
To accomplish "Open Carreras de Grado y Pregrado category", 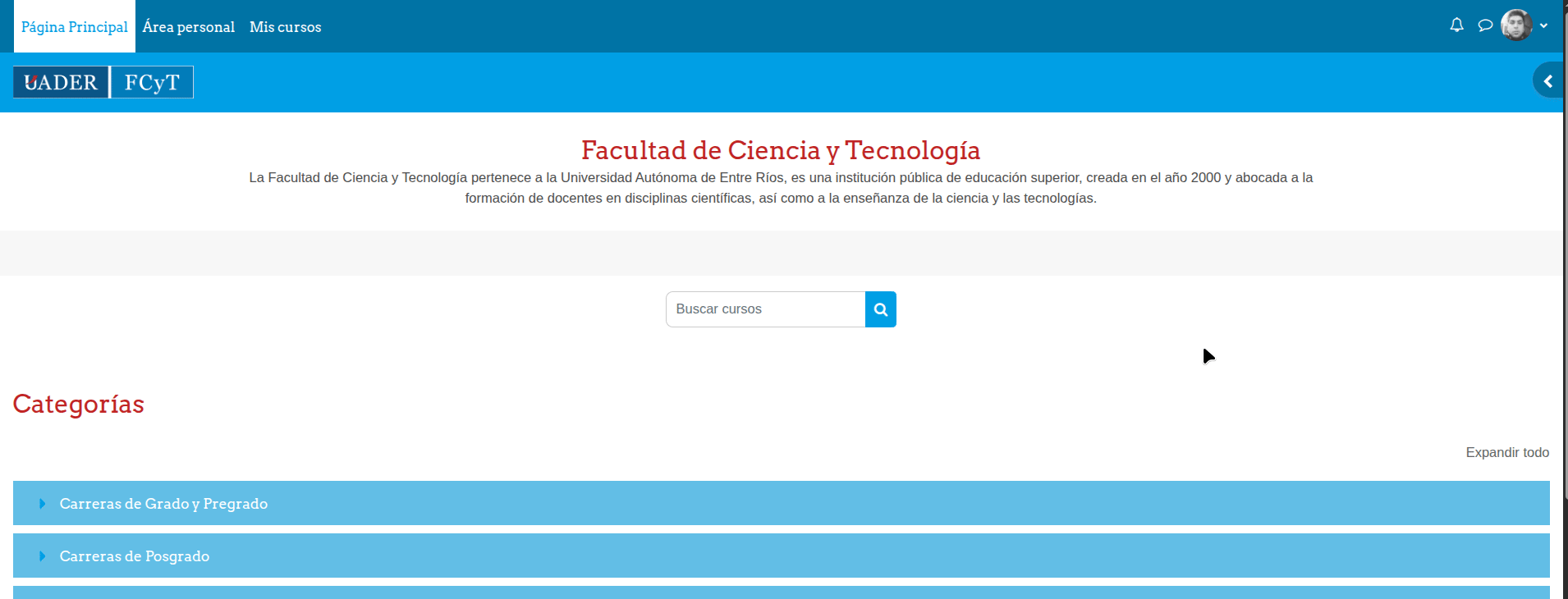I will [x=163, y=504].
